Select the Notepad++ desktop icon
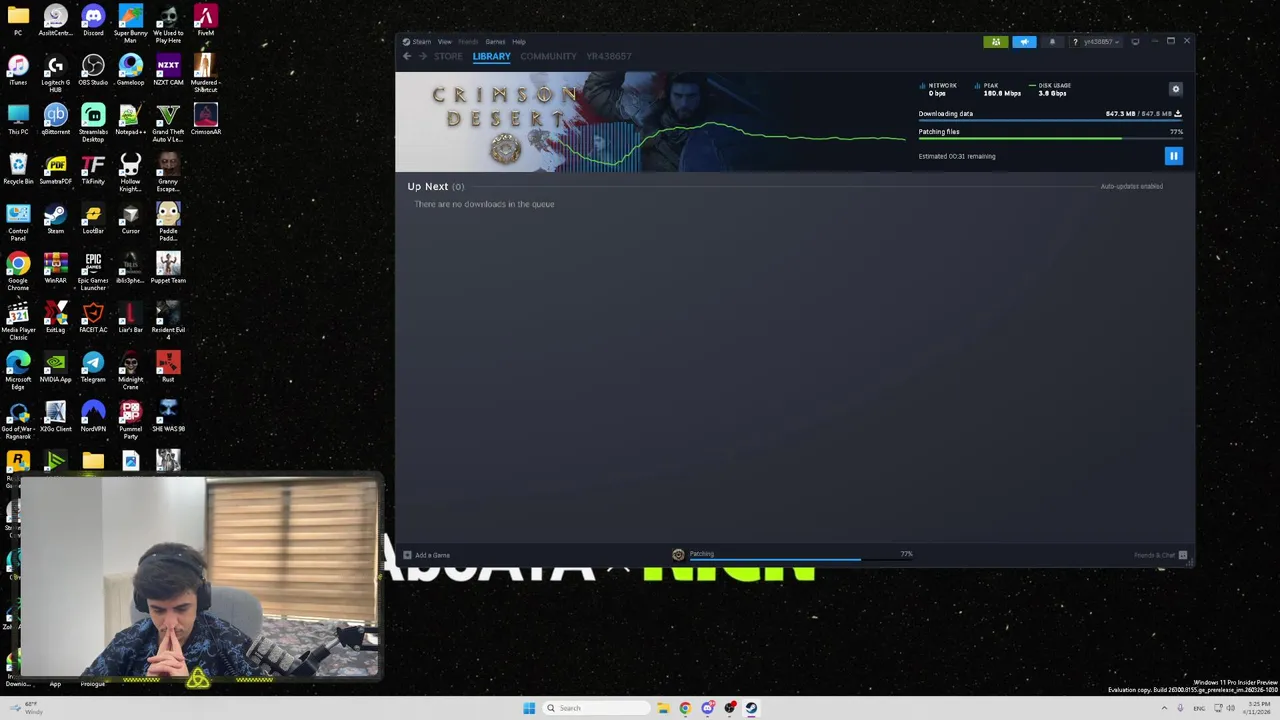The image size is (1280, 720). 130,119
